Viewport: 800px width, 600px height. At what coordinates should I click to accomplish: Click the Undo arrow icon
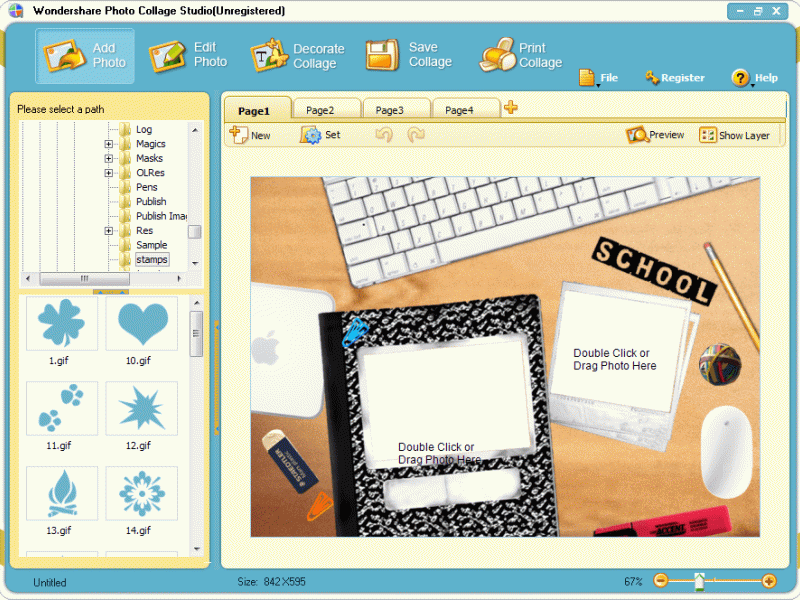pyautogui.click(x=384, y=135)
